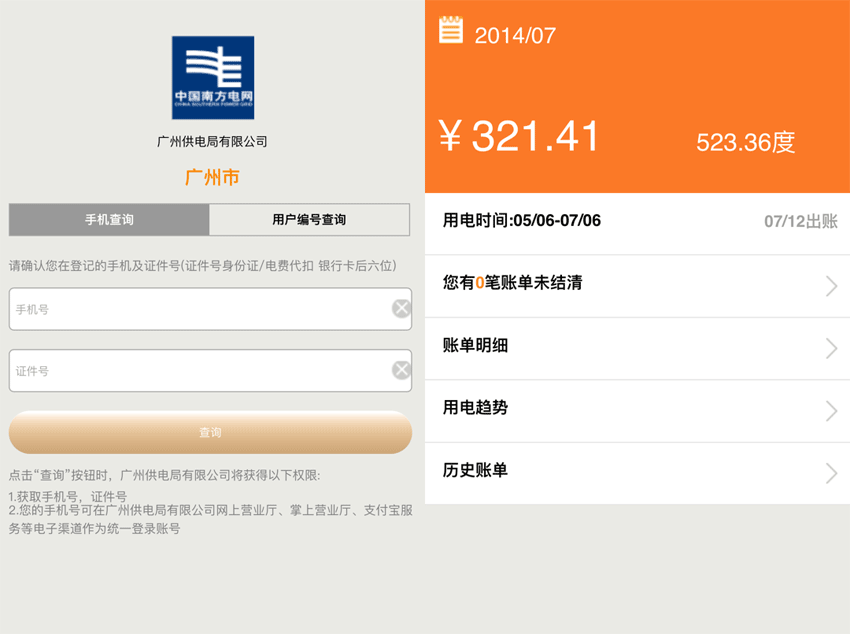Clear the 手机号 field with X icon
Image resolution: width=850 pixels, height=634 pixels.
(x=401, y=308)
